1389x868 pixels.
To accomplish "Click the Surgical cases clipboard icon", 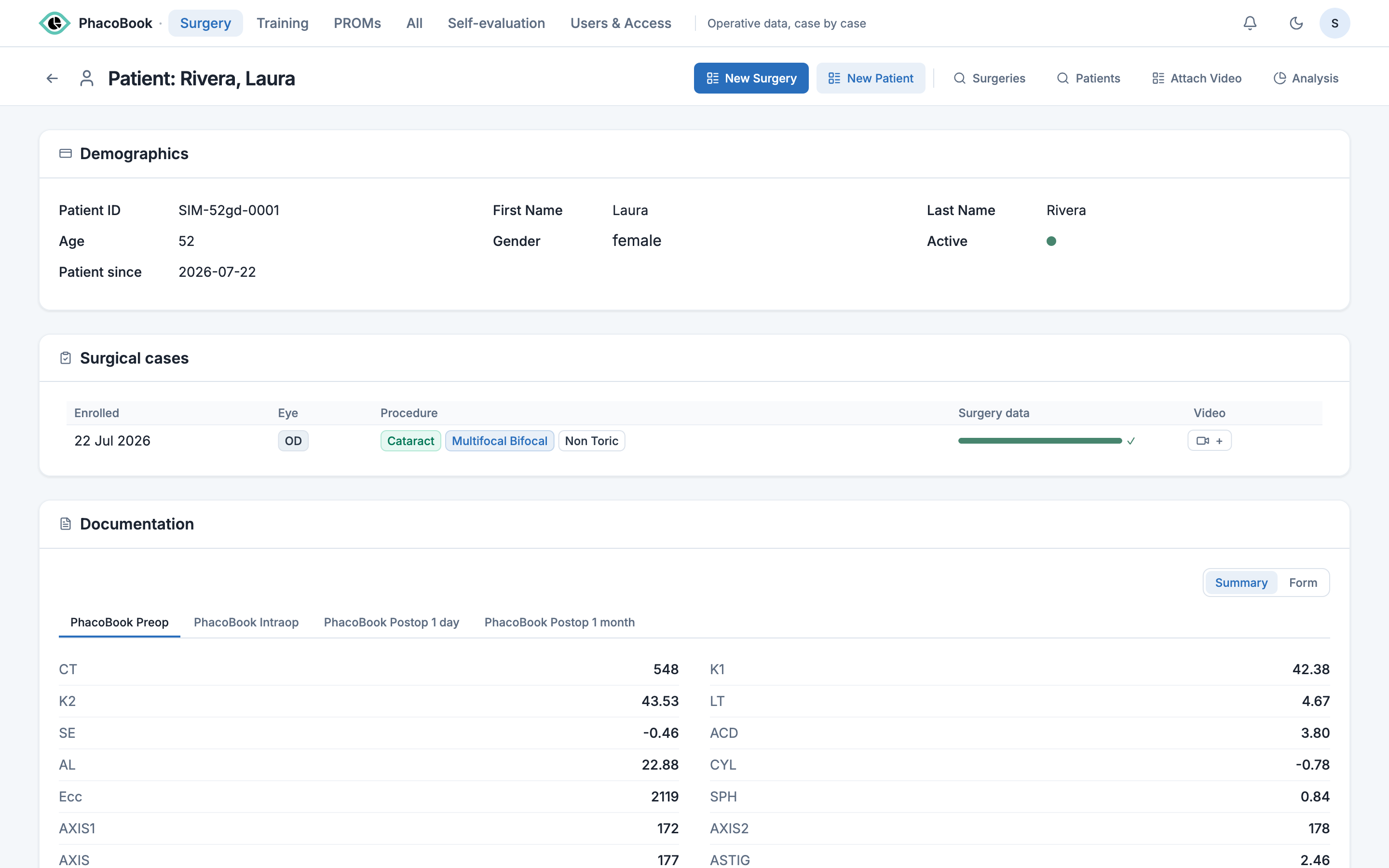I will coord(66,358).
